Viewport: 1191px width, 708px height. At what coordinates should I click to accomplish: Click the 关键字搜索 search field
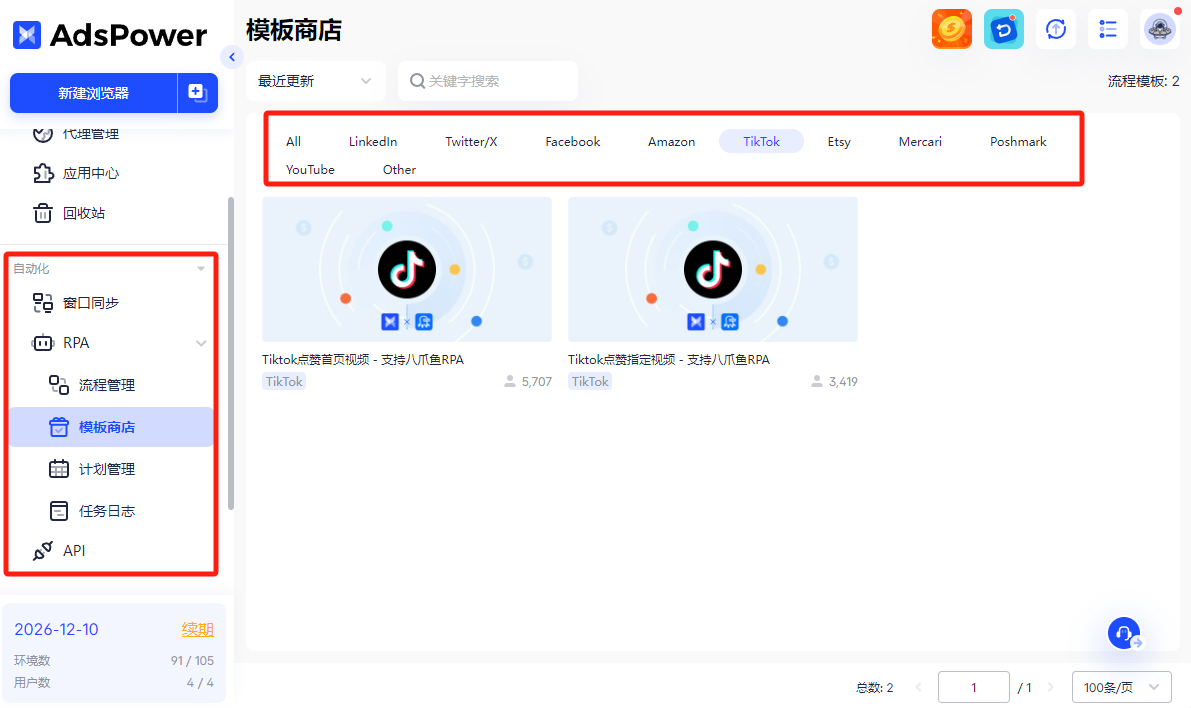(488, 81)
